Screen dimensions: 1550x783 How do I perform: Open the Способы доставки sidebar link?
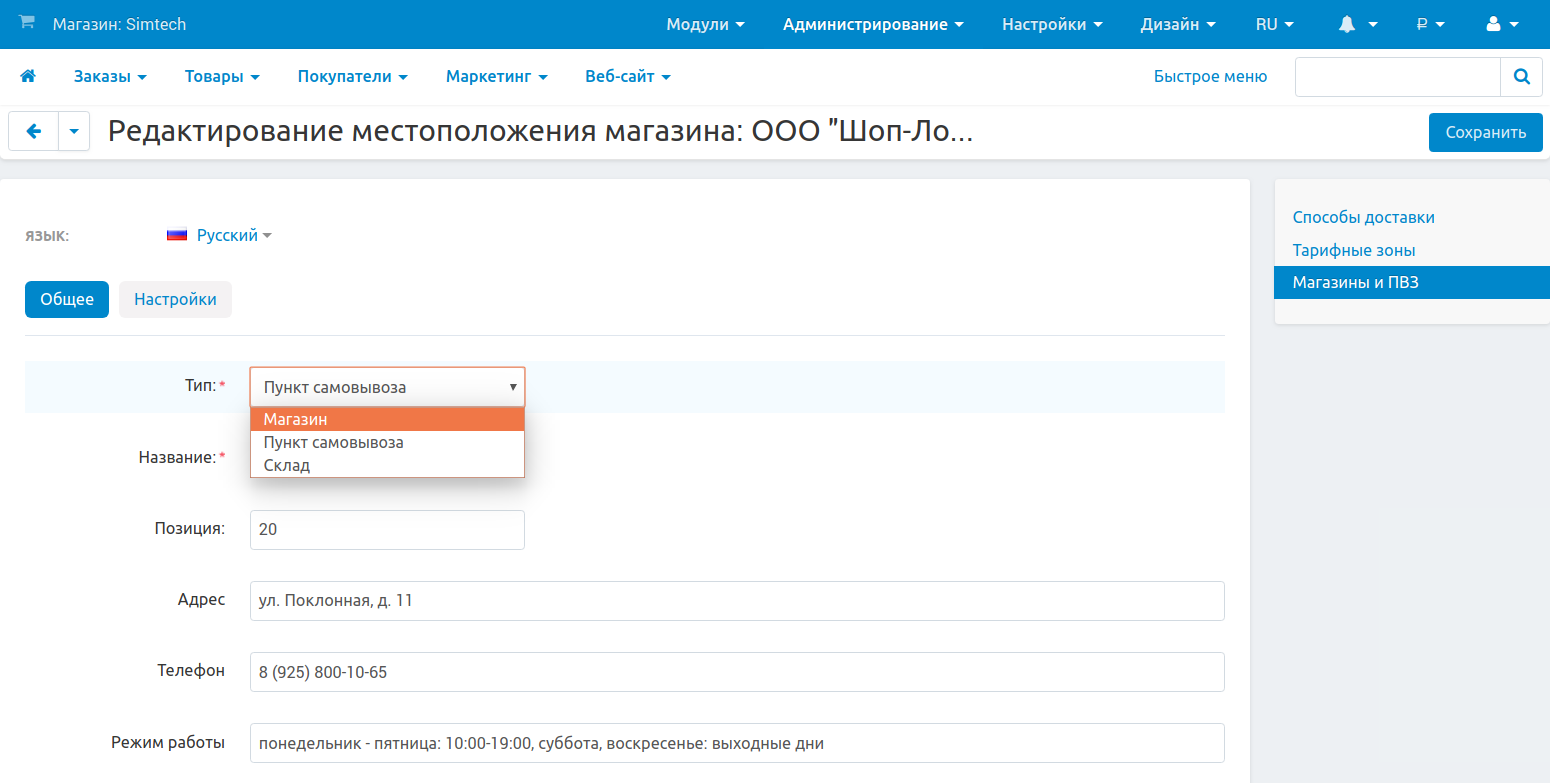click(1363, 217)
